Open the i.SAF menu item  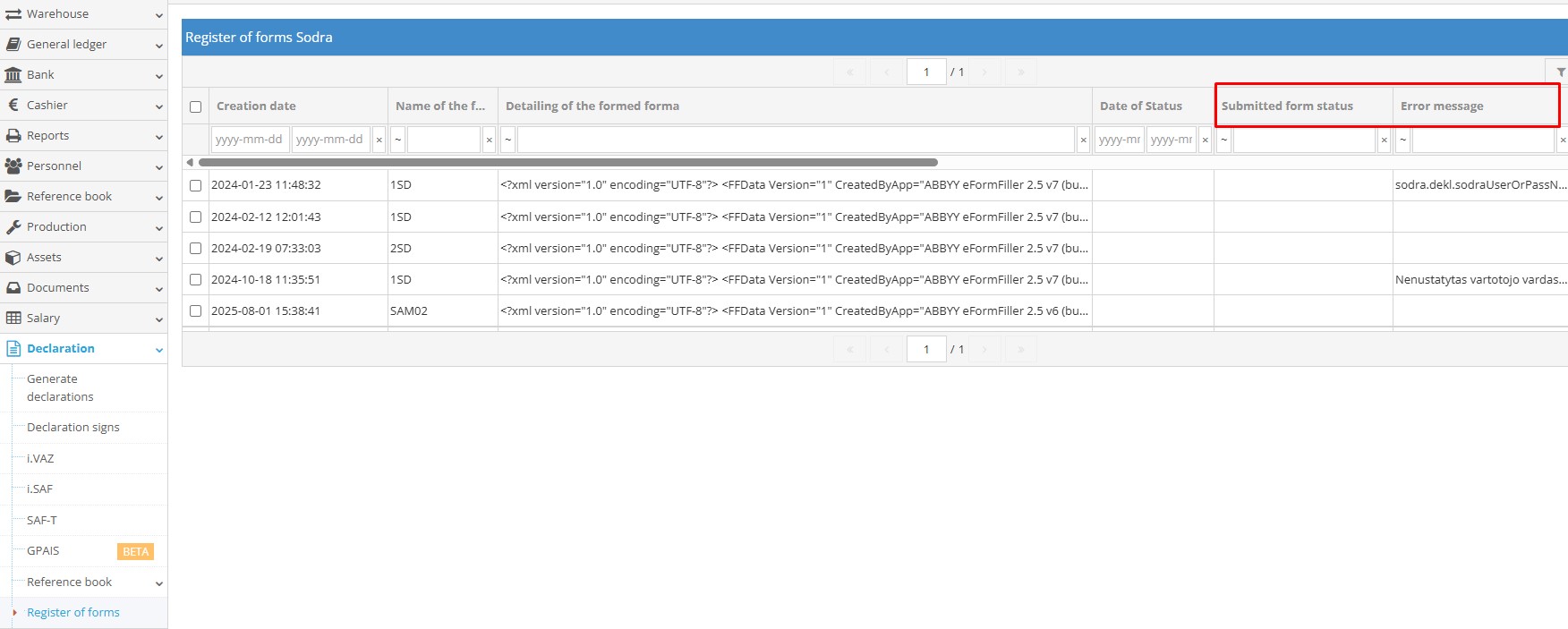(40, 489)
